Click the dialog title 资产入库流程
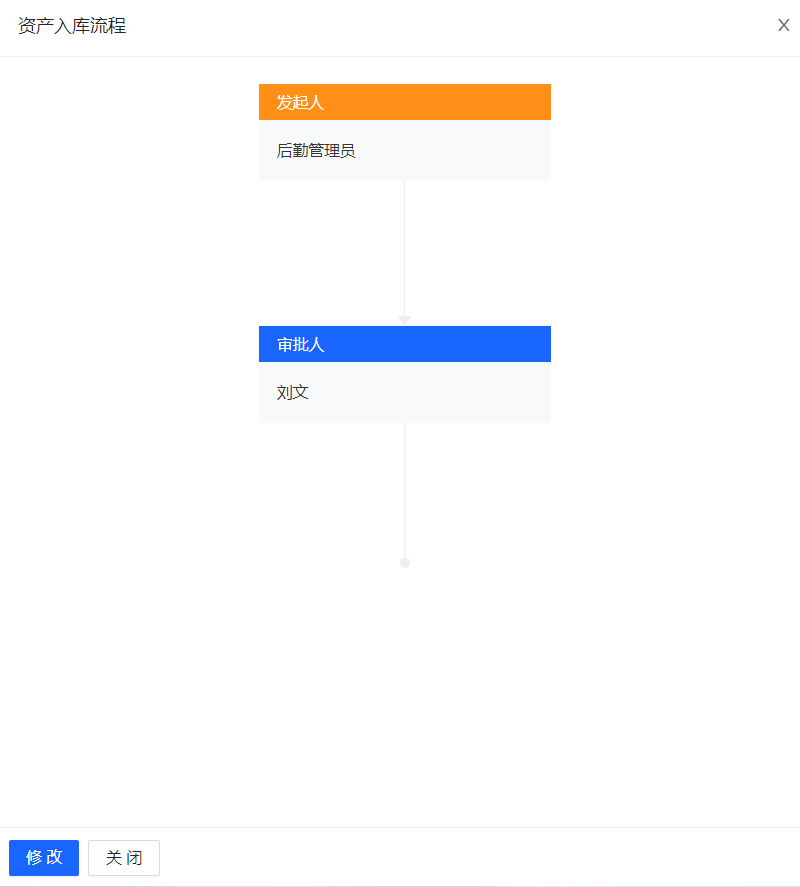 click(x=70, y=27)
